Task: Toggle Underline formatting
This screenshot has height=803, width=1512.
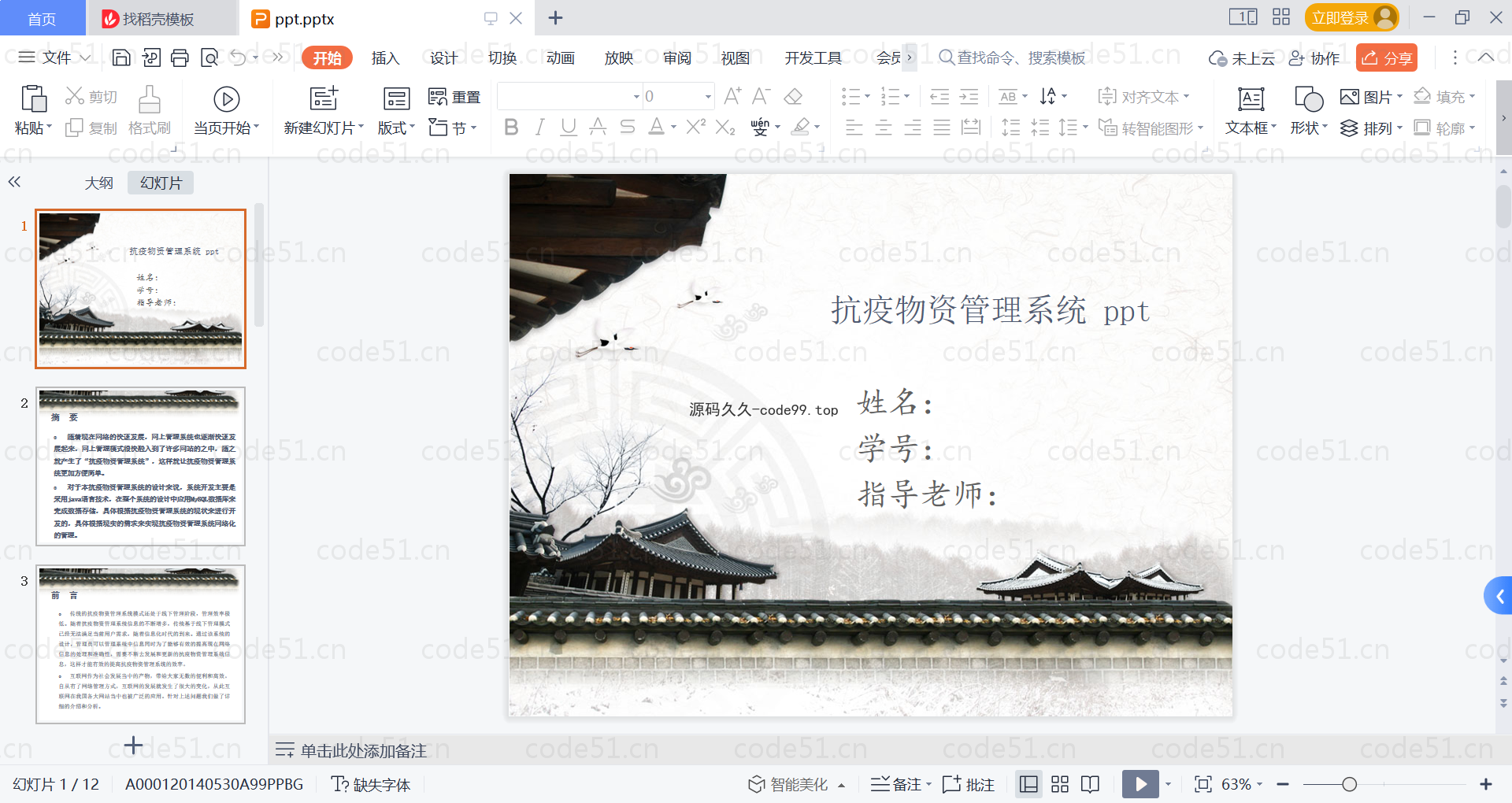Action: (x=569, y=127)
